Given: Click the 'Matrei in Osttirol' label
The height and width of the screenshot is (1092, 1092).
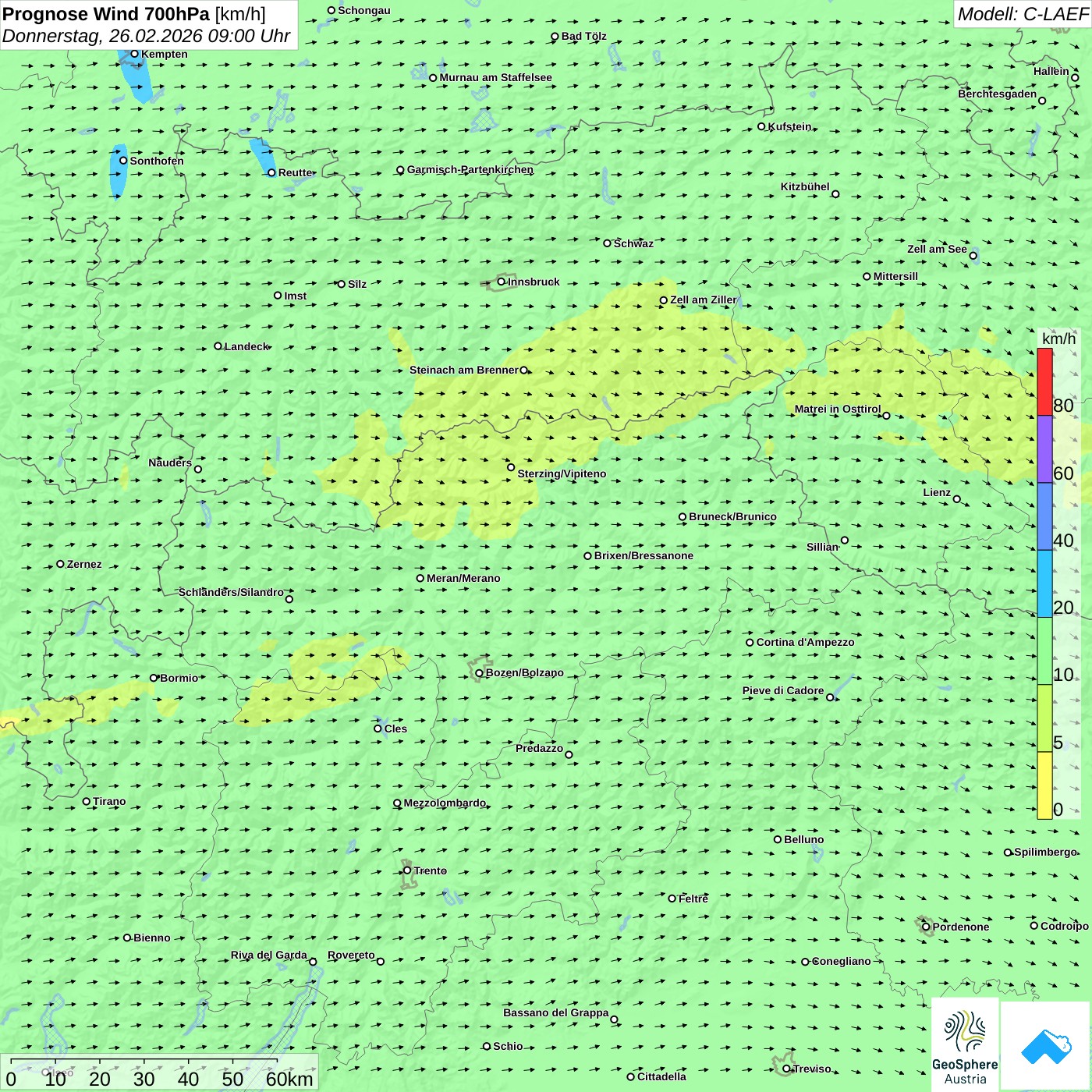Looking at the screenshot, I should tap(838, 409).
